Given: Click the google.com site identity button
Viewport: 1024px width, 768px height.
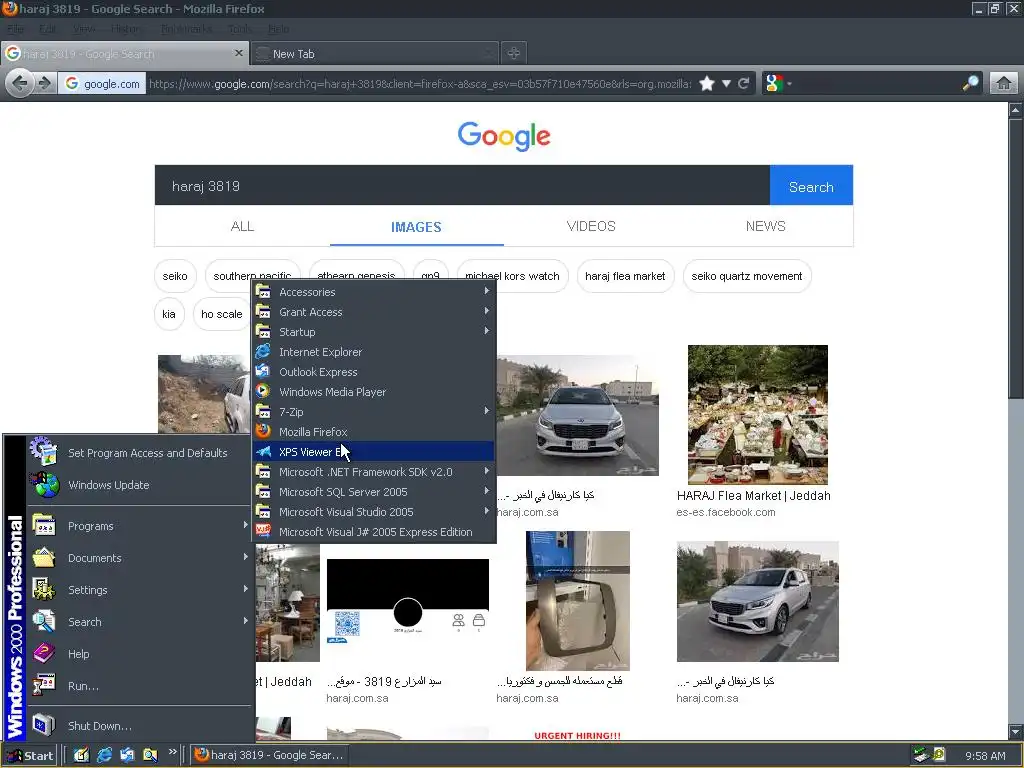Looking at the screenshot, I should (x=102, y=84).
